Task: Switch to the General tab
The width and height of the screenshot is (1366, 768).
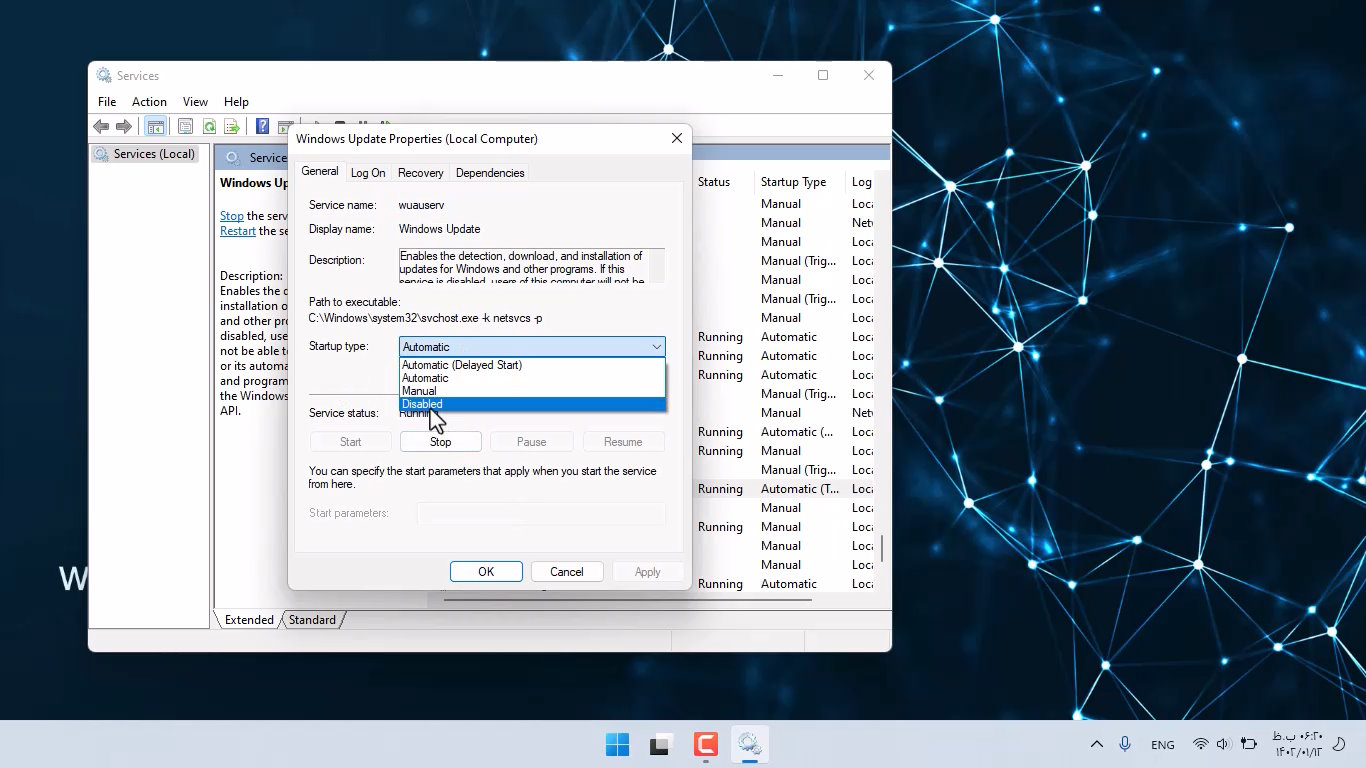Action: (x=320, y=171)
